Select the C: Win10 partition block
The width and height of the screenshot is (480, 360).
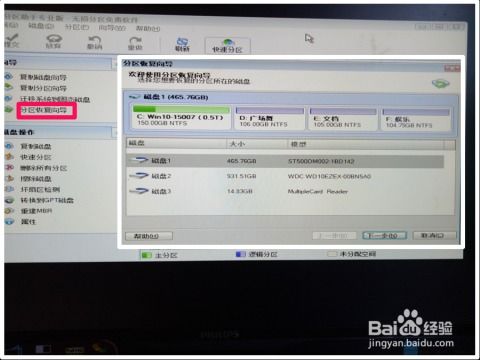181,117
